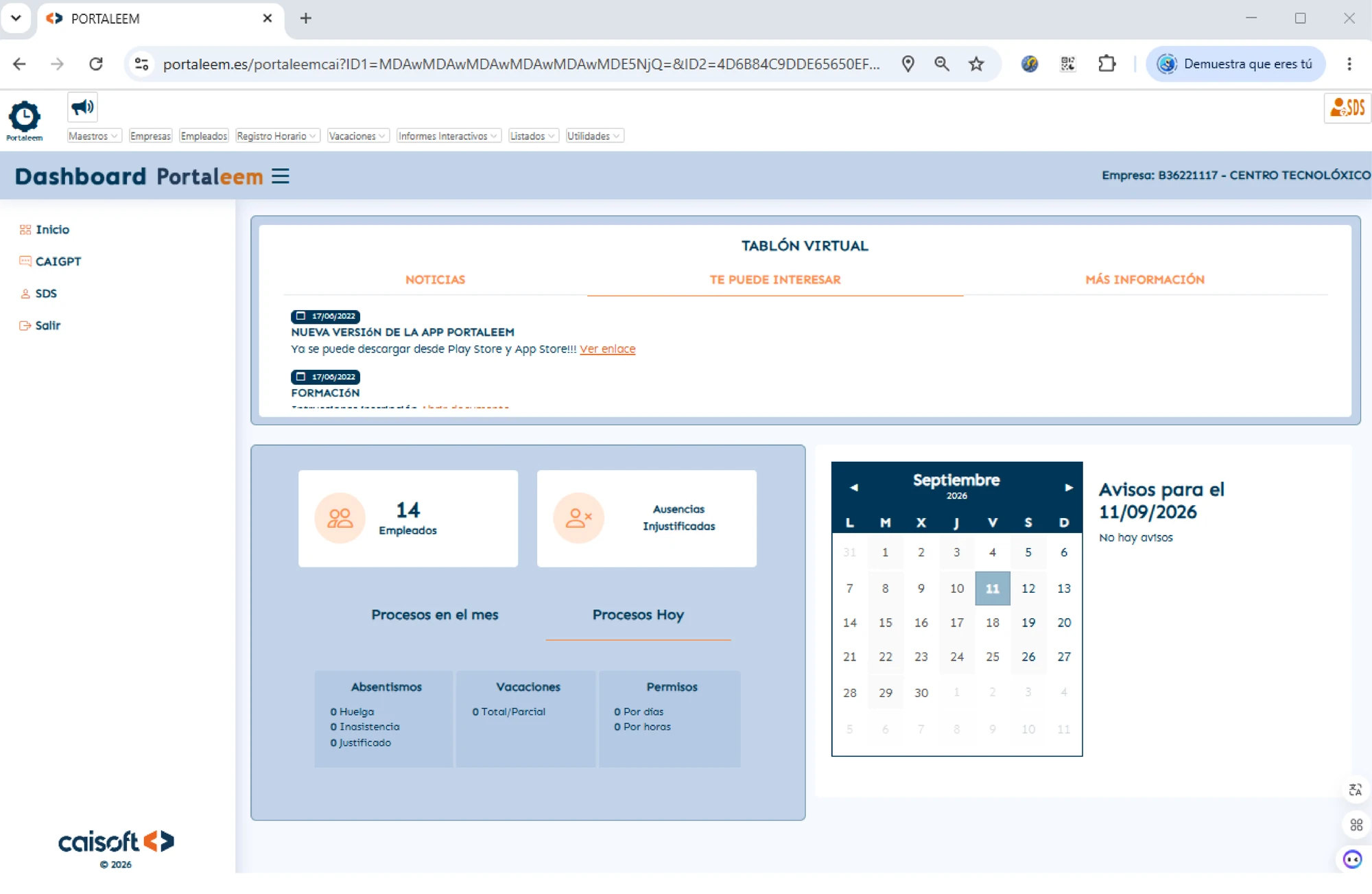Click the Ausencias Injustificadas label
1372x894 pixels.
(678, 517)
